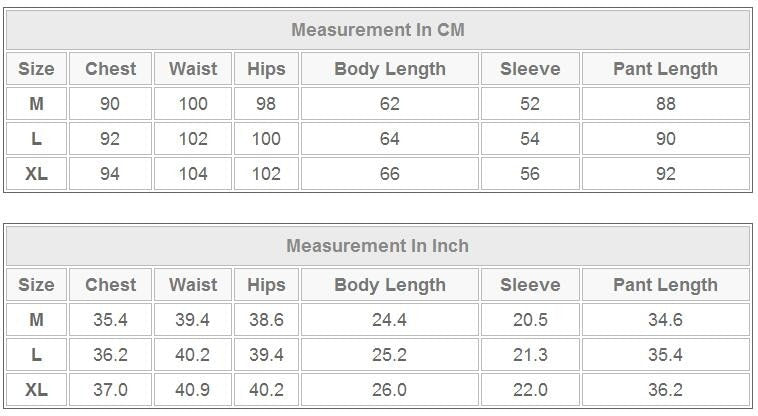
Task: Select the 37.0 chest cell for XL
Action: coord(110,390)
